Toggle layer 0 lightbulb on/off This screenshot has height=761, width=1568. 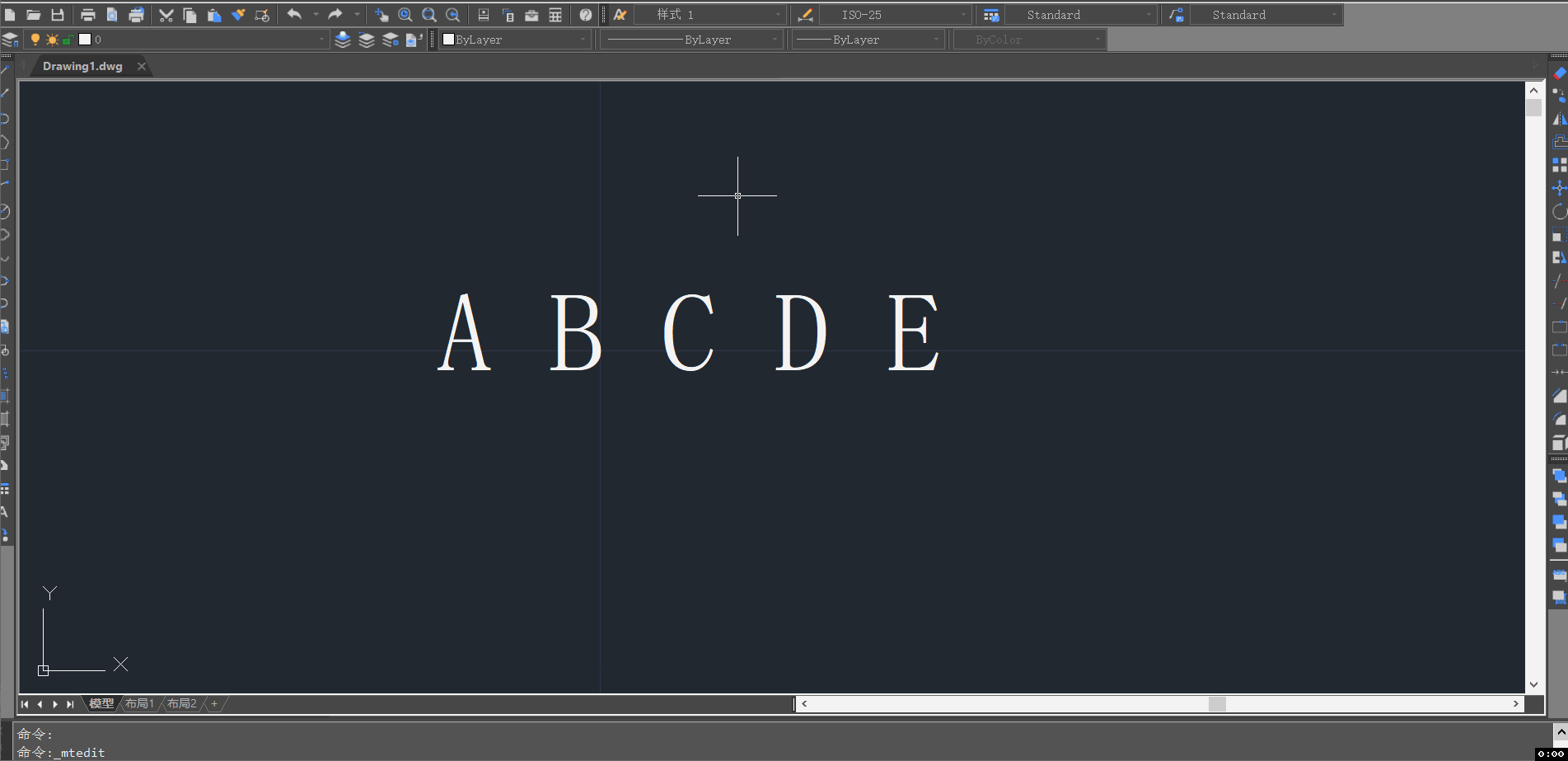[x=35, y=40]
